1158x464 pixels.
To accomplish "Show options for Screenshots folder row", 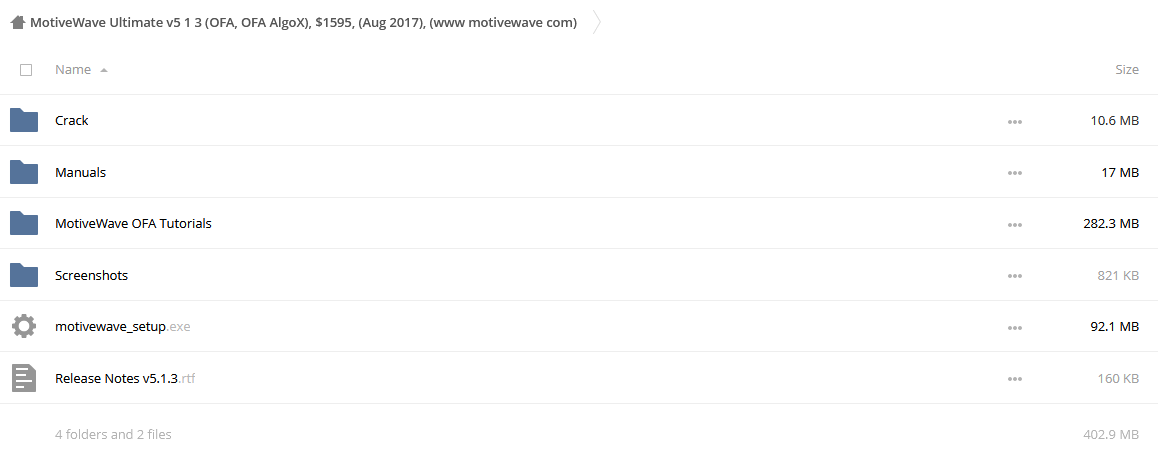I will click(x=1015, y=276).
